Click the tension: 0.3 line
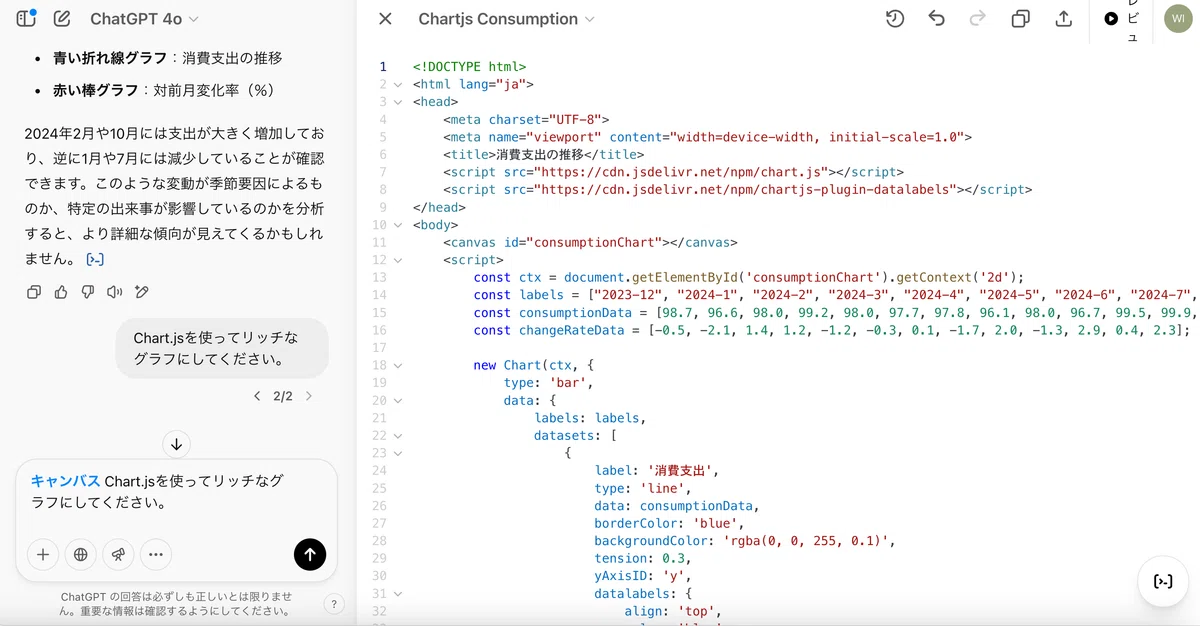This screenshot has width=1200, height=626. tap(644, 558)
